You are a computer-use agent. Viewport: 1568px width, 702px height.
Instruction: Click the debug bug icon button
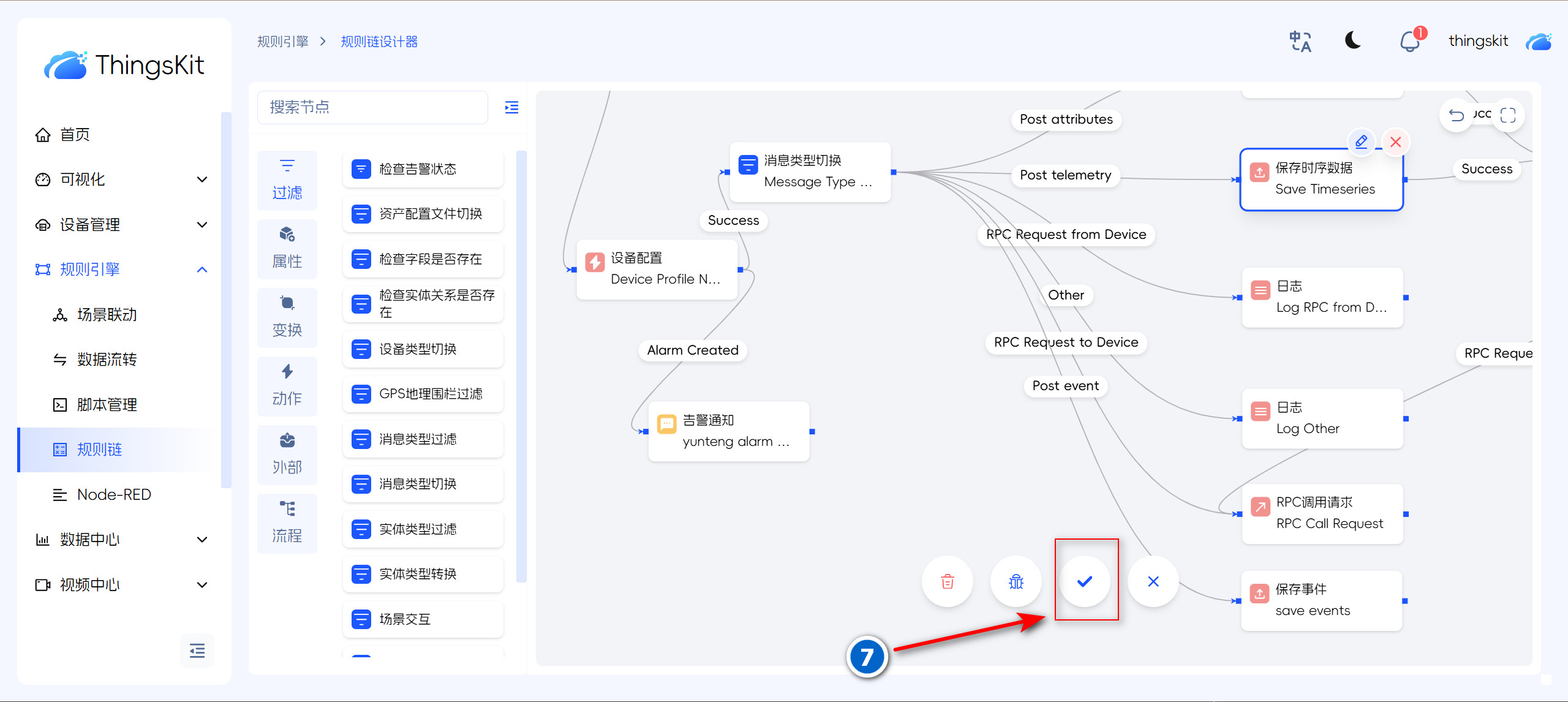pos(1016,581)
